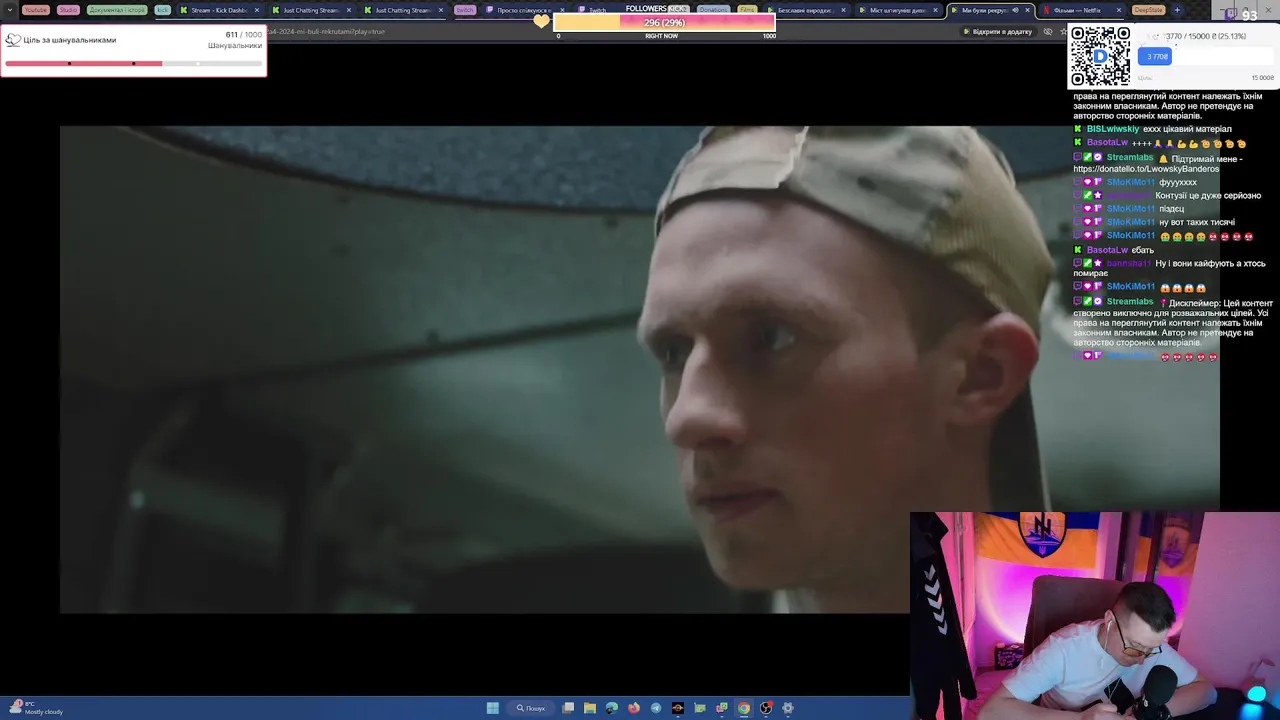
Task: Launch Firefox from the taskbar
Action: tap(634, 708)
